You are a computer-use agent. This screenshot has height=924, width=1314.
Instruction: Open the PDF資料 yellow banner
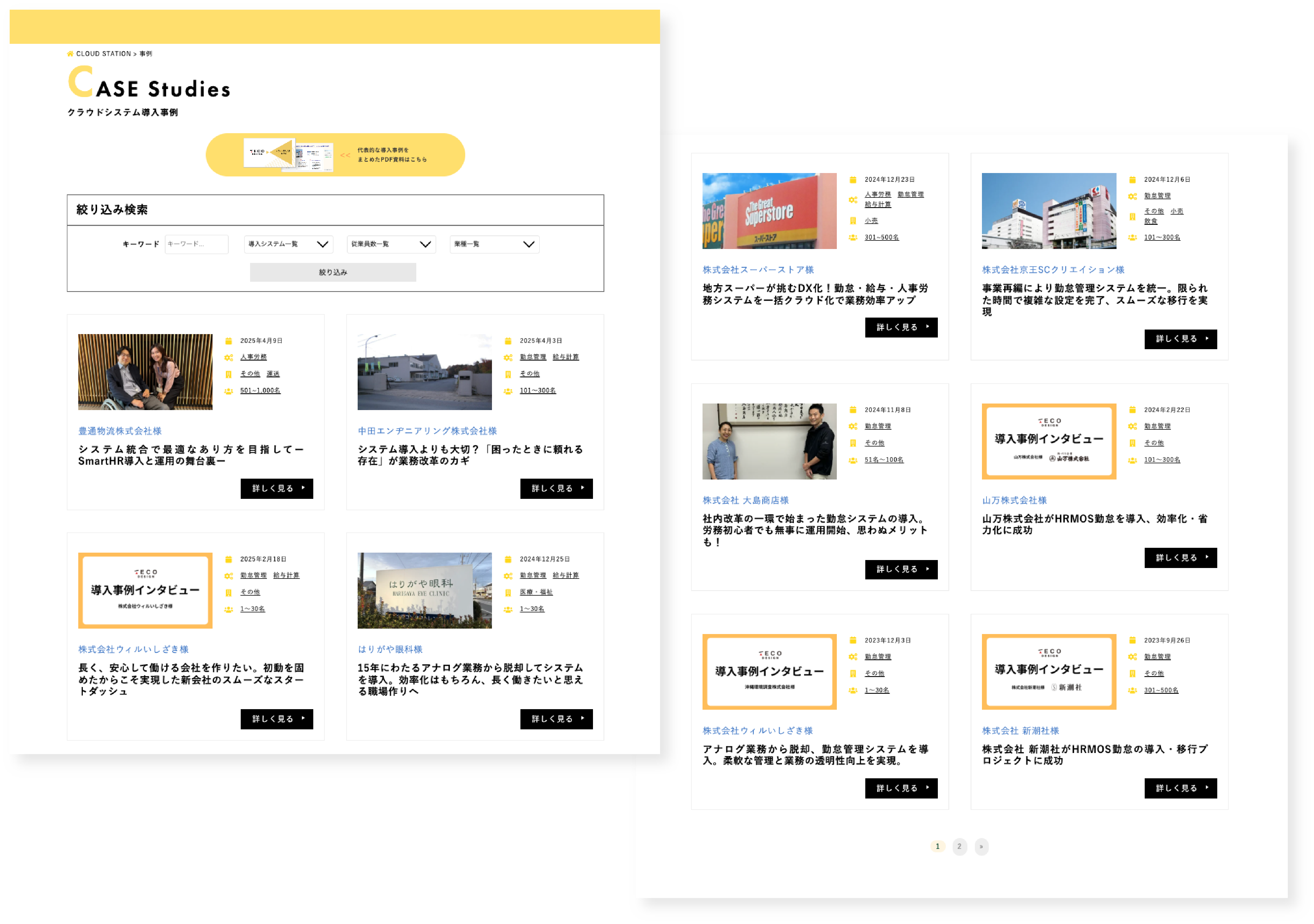click(335, 155)
